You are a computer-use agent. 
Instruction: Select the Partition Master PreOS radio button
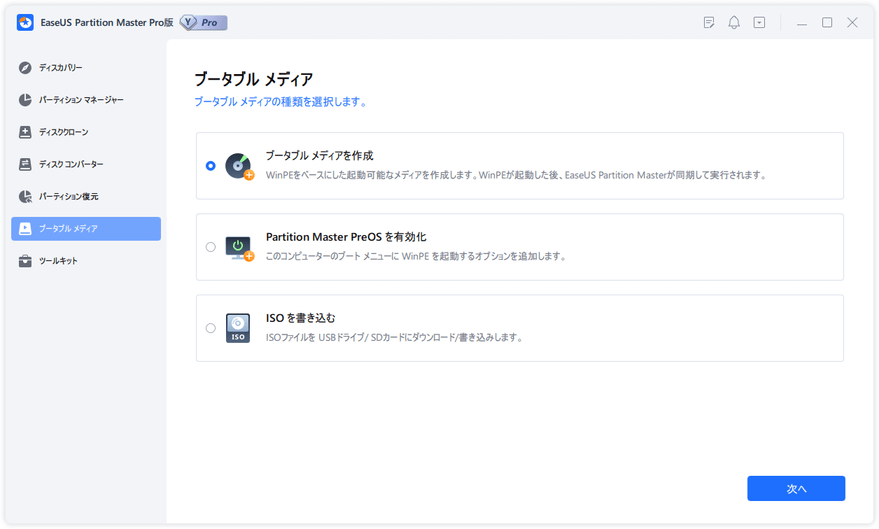(x=210, y=247)
